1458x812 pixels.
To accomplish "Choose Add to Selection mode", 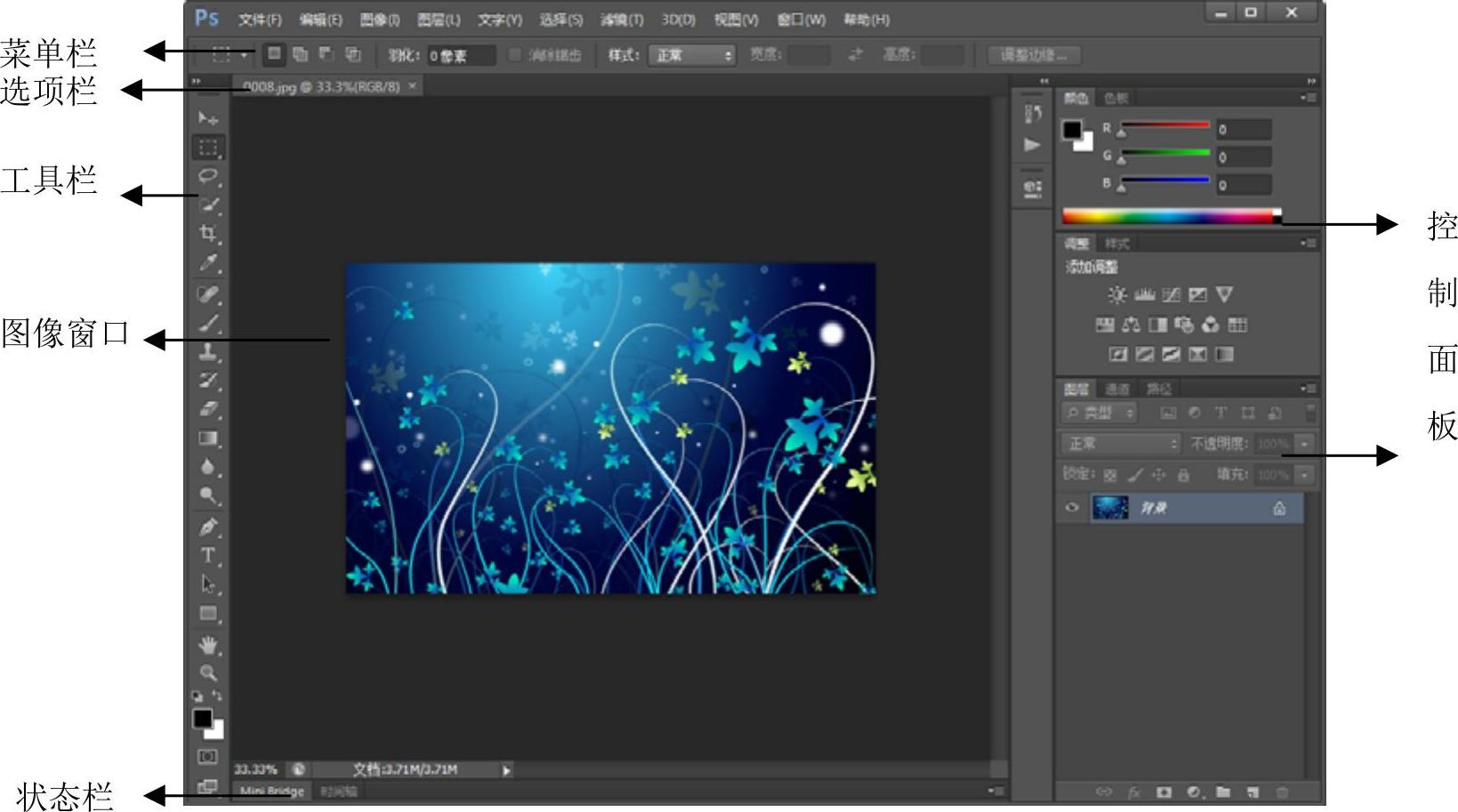I will click(x=301, y=54).
